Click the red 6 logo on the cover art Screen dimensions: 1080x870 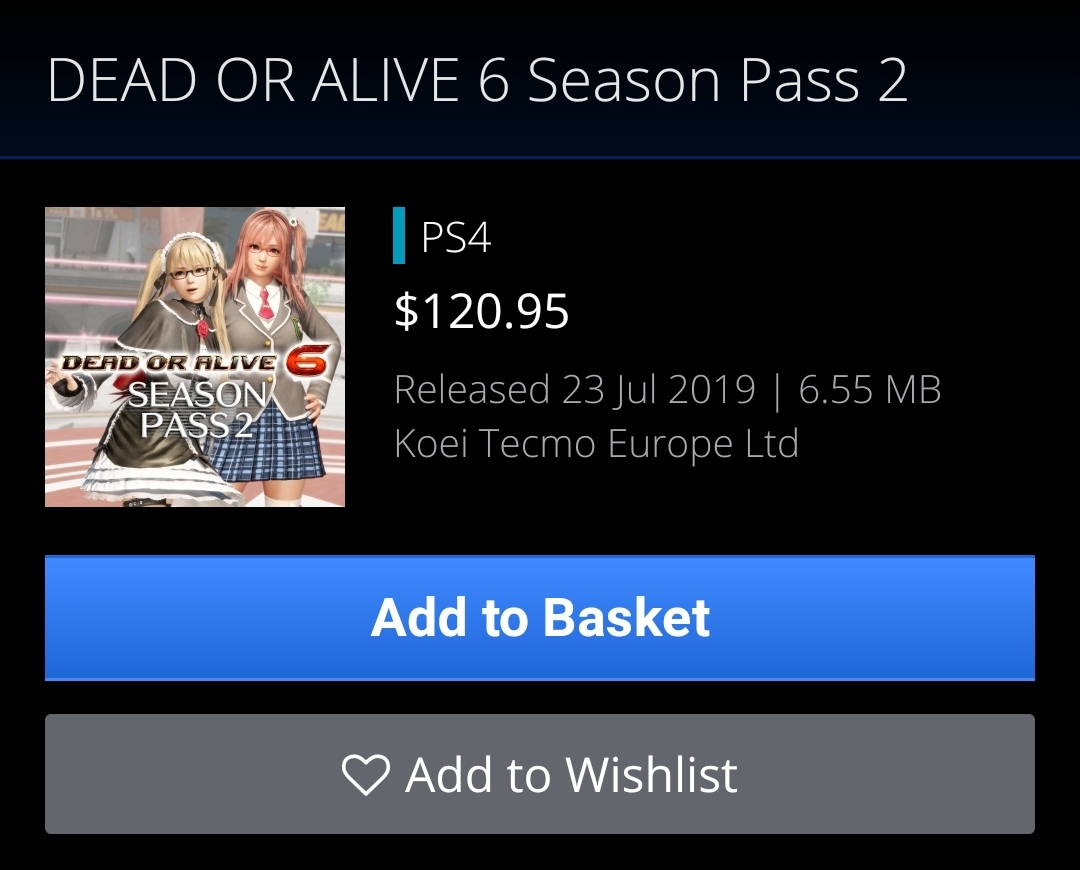[x=306, y=360]
